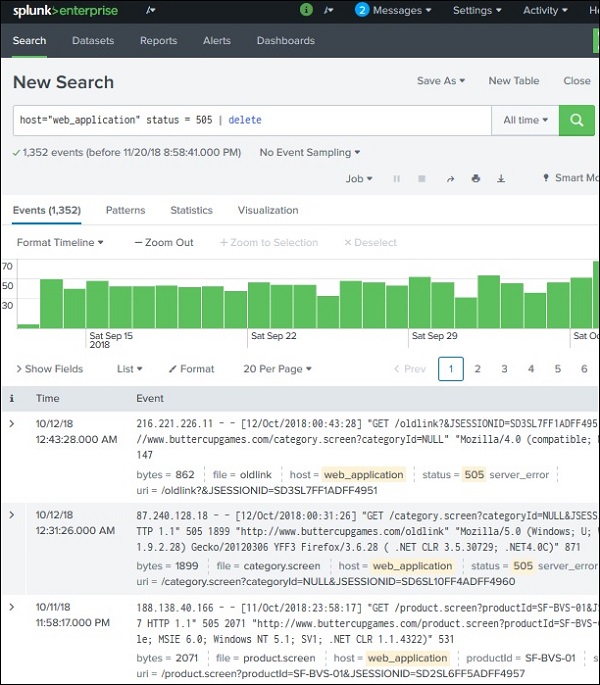Pause the running search job

click(x=397, y=179)
